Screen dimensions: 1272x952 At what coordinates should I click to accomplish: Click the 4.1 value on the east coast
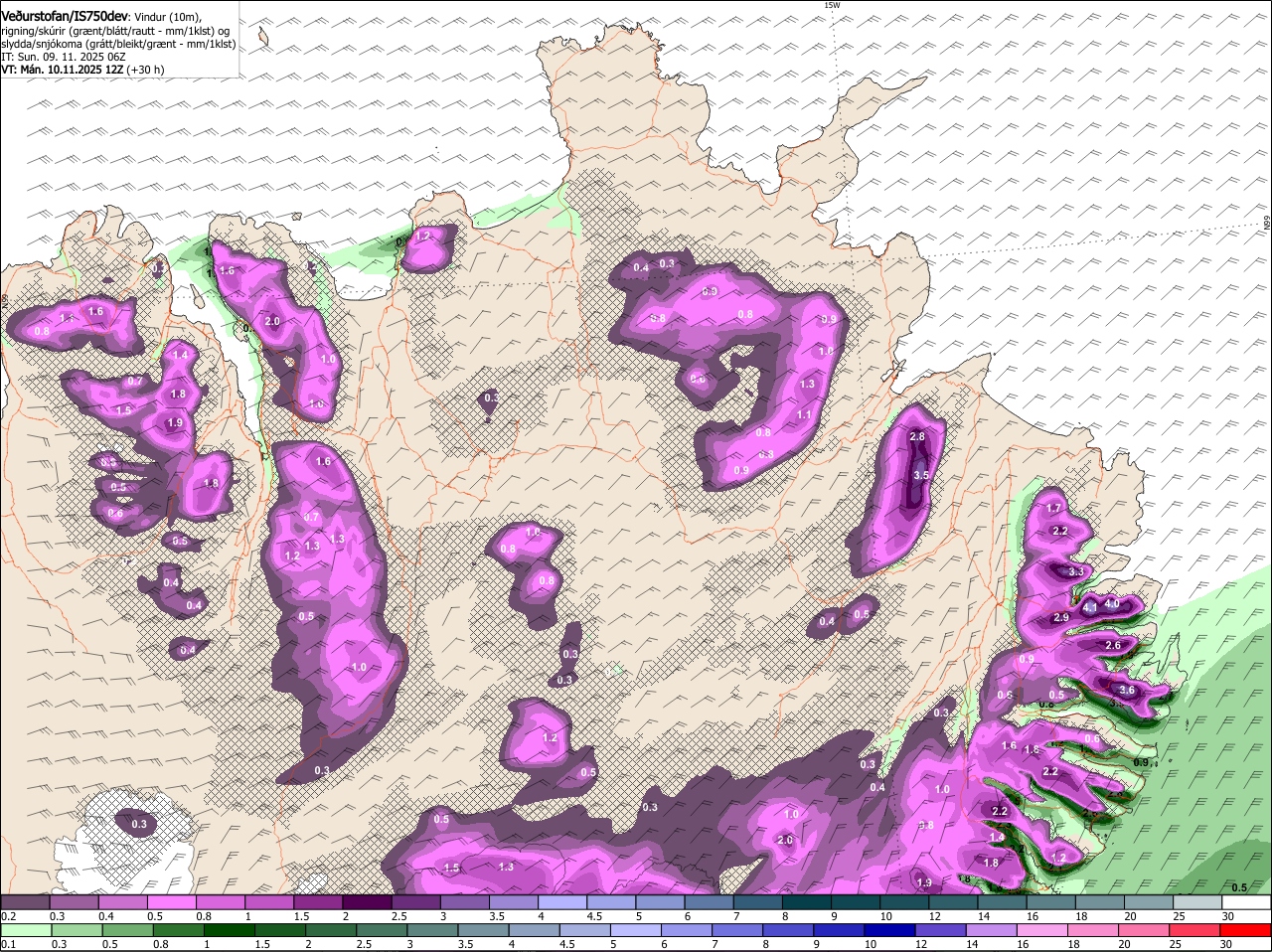point(1089,607)
